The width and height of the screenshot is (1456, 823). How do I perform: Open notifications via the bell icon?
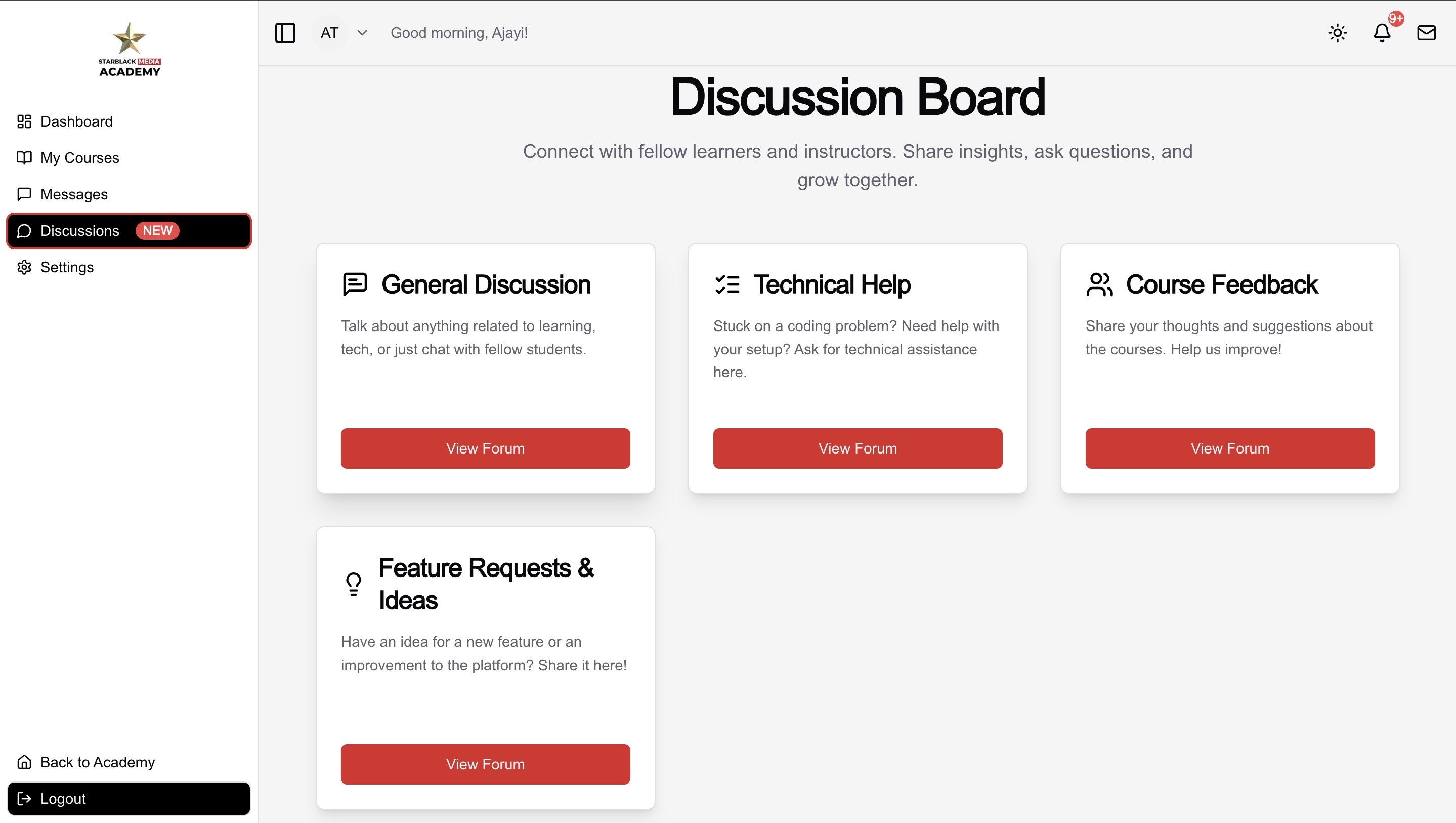pyautogui.click(x=1382, y=33)
